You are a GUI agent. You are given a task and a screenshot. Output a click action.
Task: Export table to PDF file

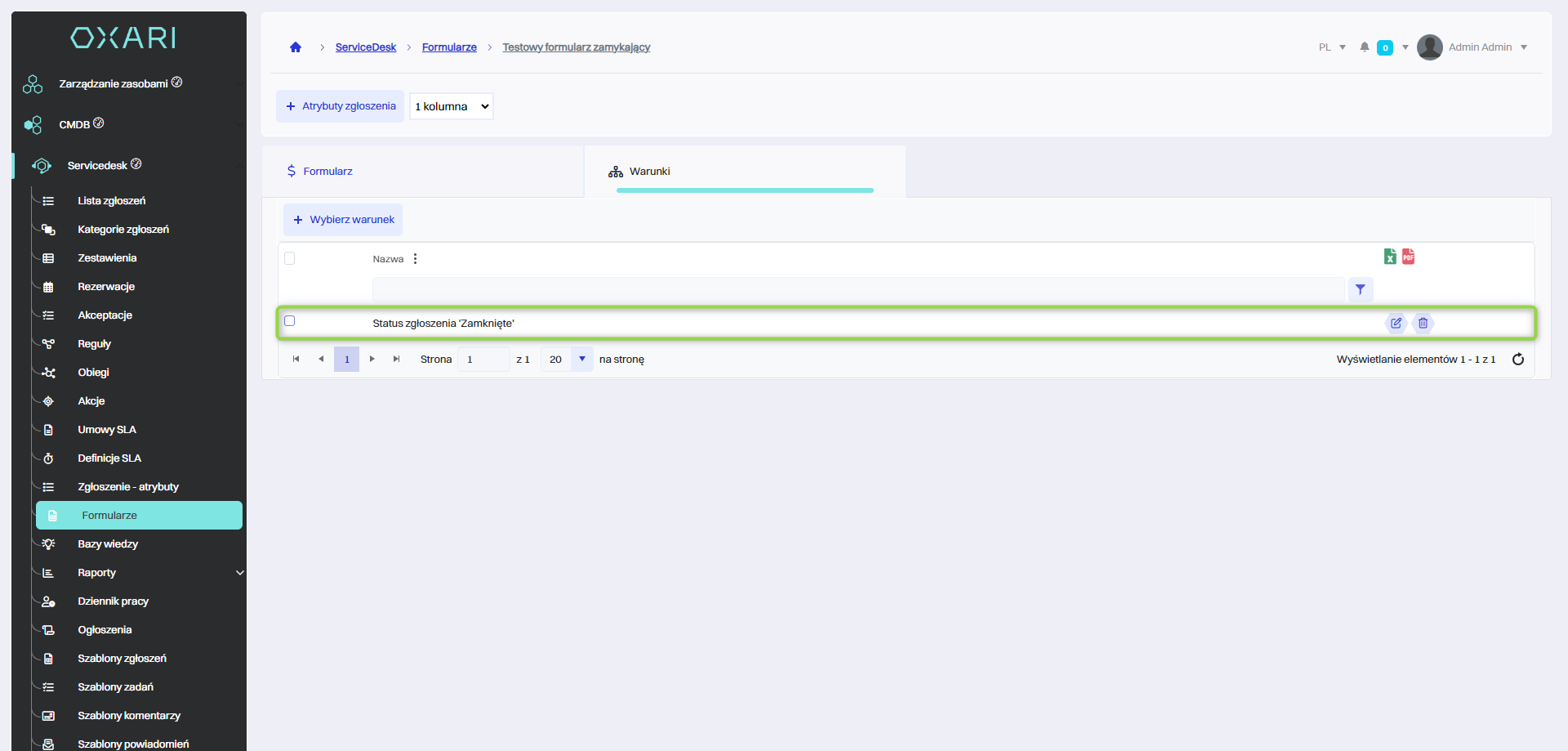pos(1408,257)
